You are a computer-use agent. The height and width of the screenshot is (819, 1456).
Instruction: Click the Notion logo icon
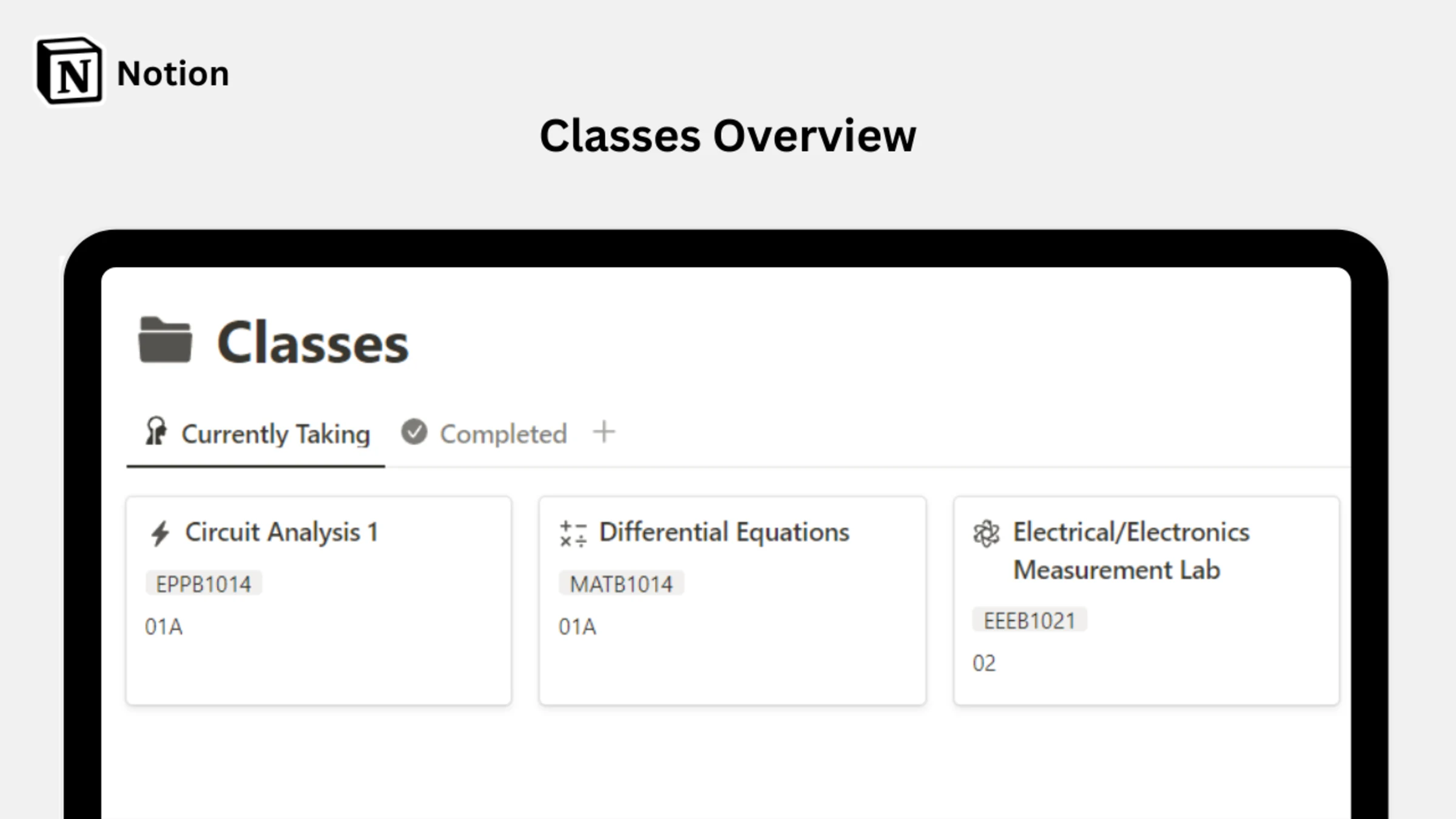point(69,72)
